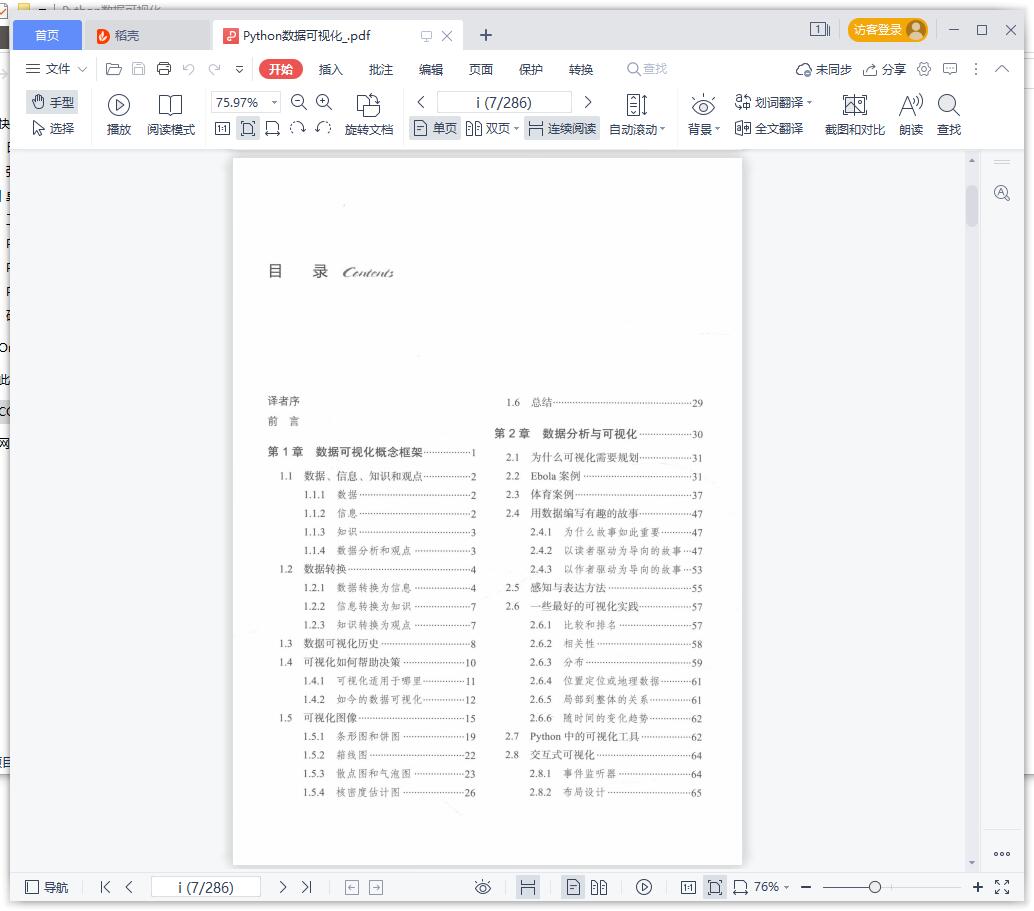1034x911 pixels.
Task: Switch to the Select tool (选择)
Action: pyautogui.click(x=53, y=128)
